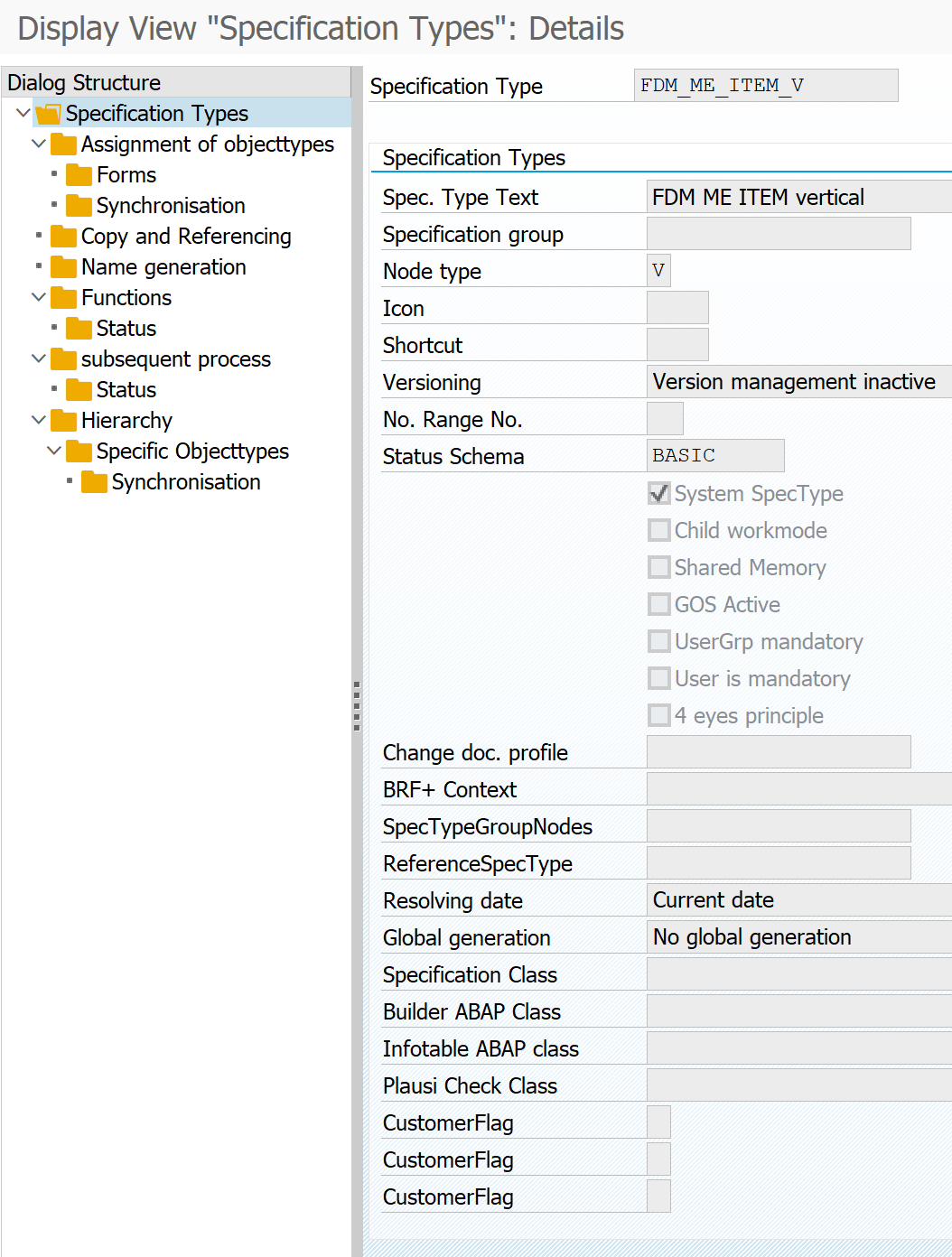
Task: Select Synchronisation under Specific Objecttypes
Action: [185, 482]
